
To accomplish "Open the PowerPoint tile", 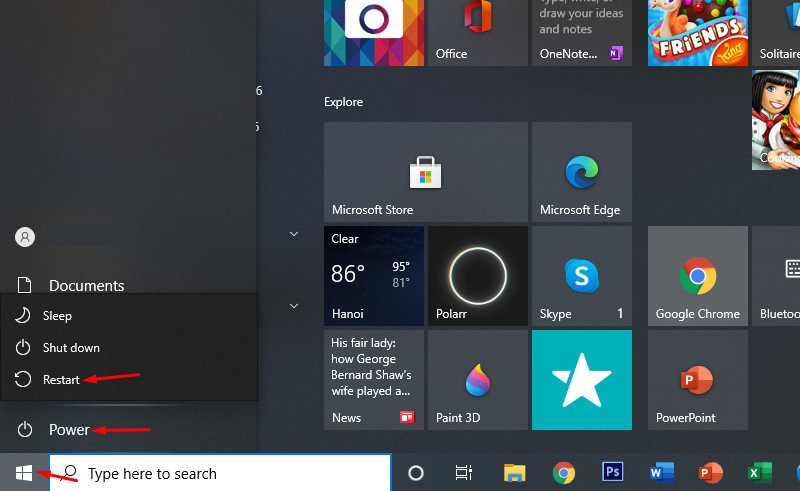I will 697,380.
